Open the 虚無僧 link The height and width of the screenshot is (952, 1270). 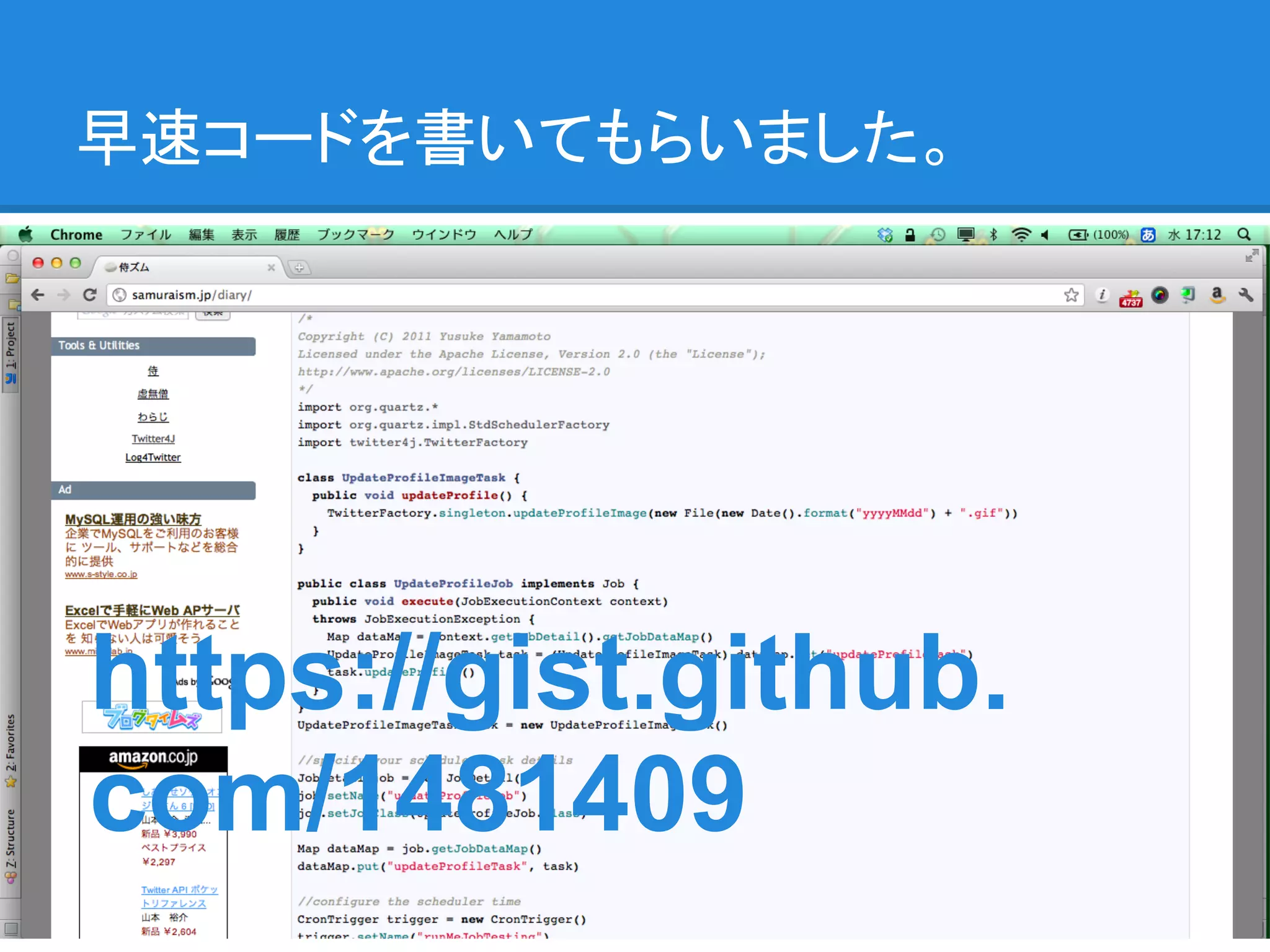[153, 394]
